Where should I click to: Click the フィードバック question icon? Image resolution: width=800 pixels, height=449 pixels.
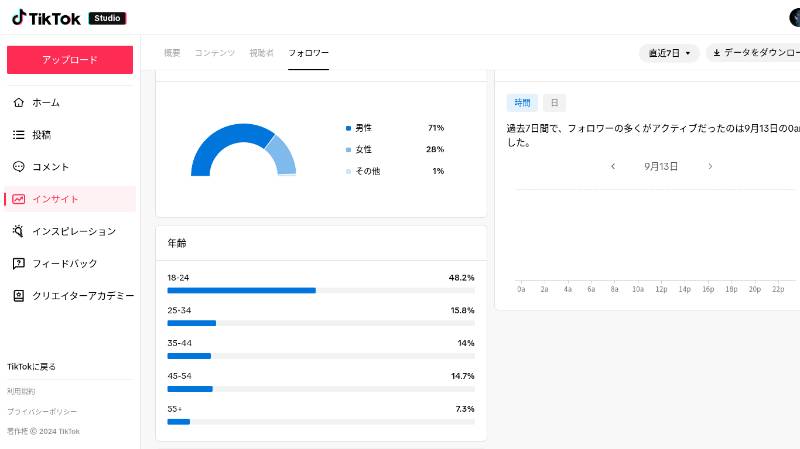pos(18,263)
